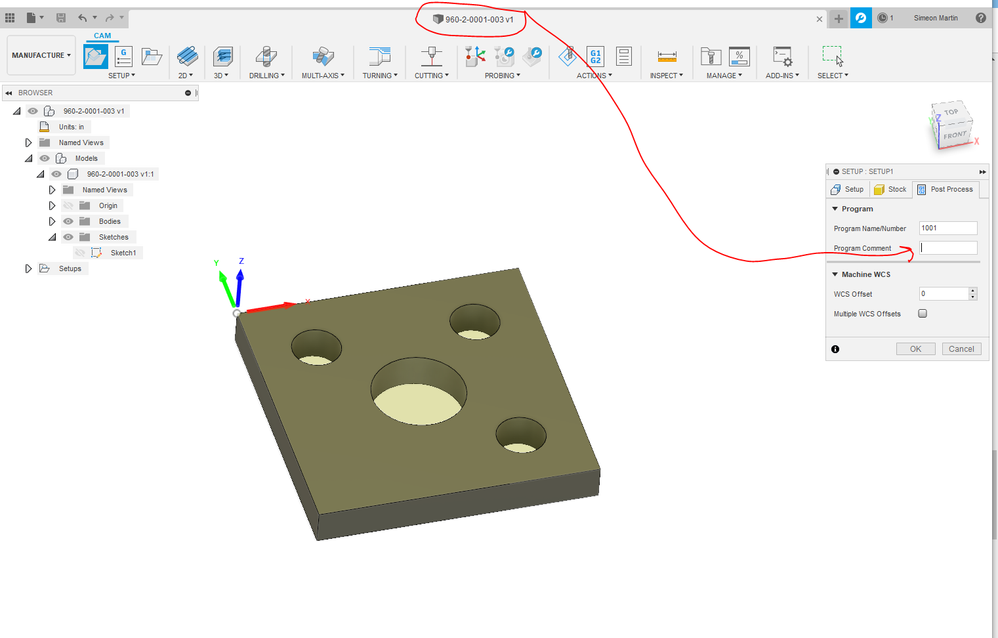This screenshot has height=638, width=998.
Task: Collapse the Machine WCS section
Action: 835,274
